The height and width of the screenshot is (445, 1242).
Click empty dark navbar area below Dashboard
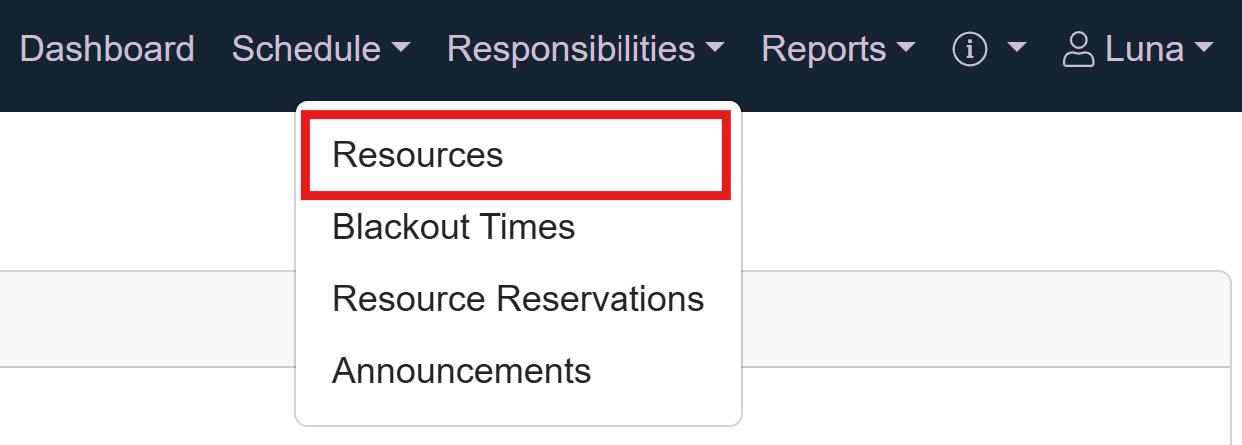[x=107, y=95]
